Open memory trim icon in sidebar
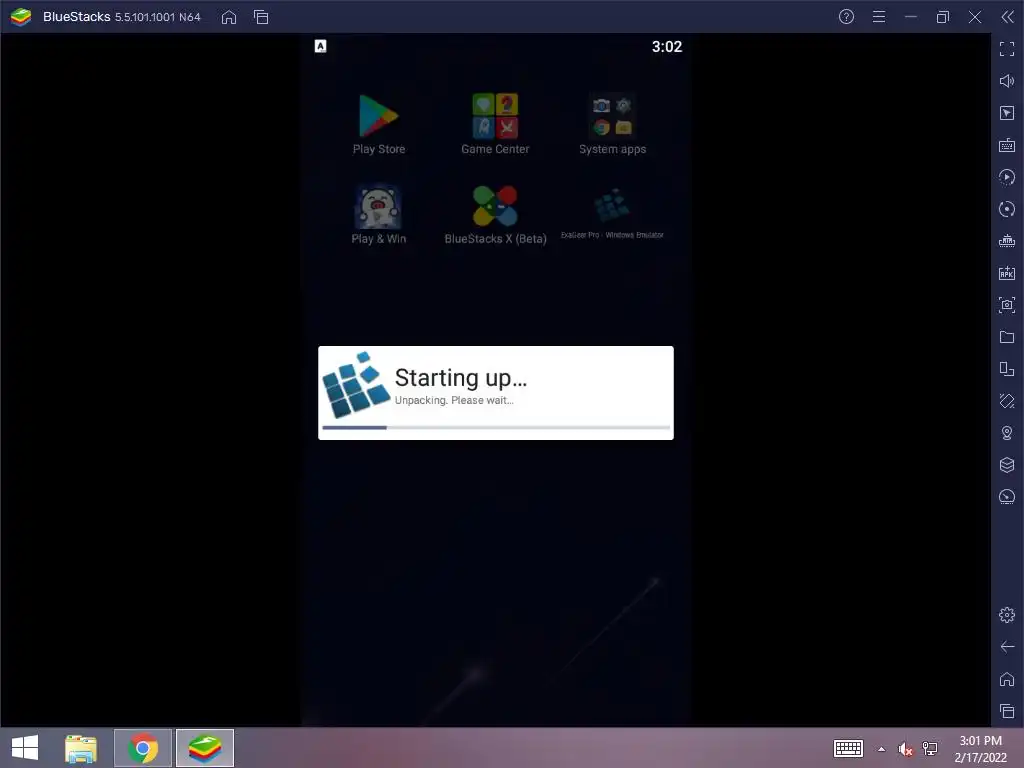This screenshot has height=768, width=1024. [x=1007, y=241]
